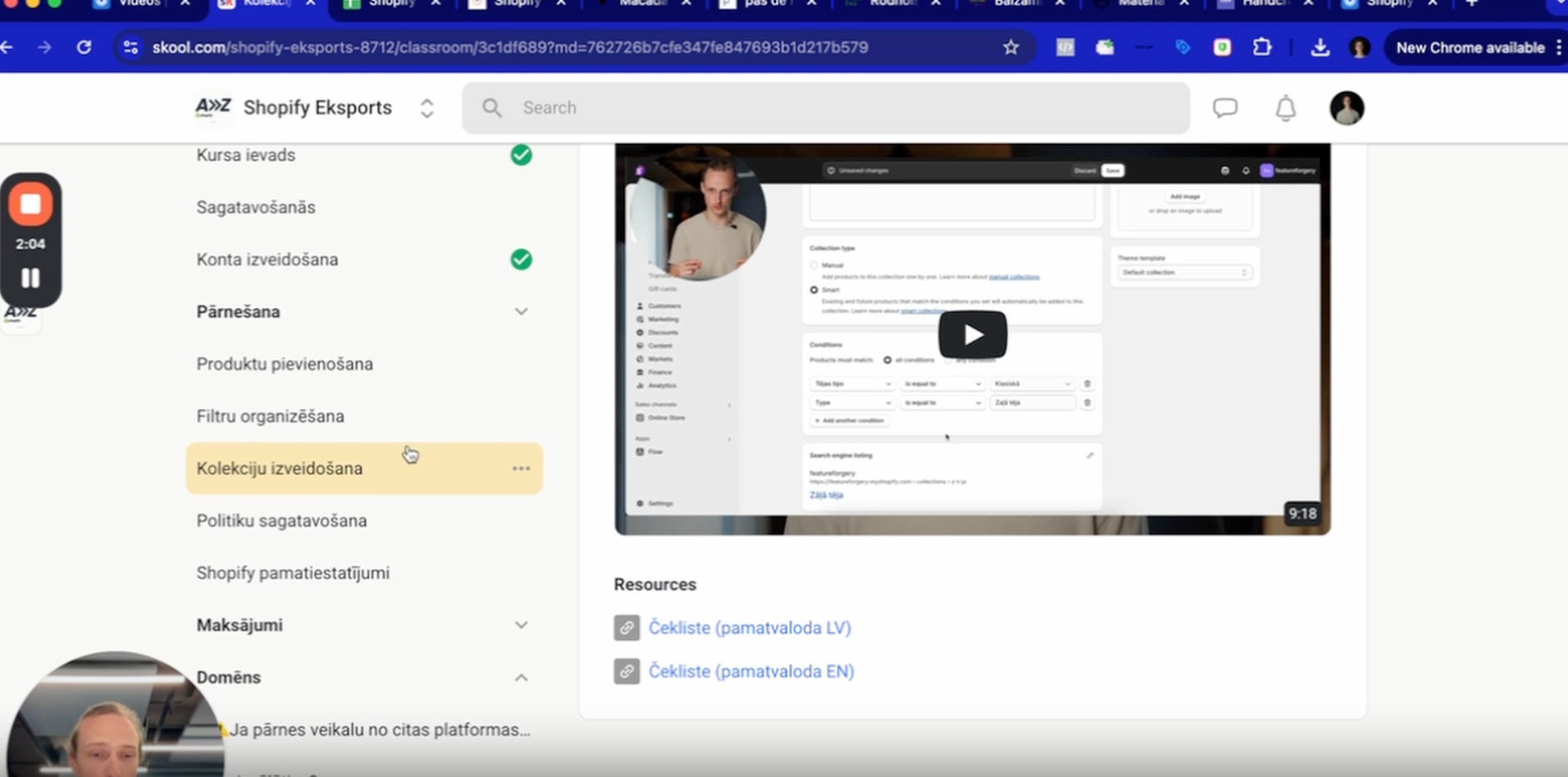Click the green checkmark beside Kursa ievads
This screenshot has width=1568, height=777.
(x=520, y=155)
